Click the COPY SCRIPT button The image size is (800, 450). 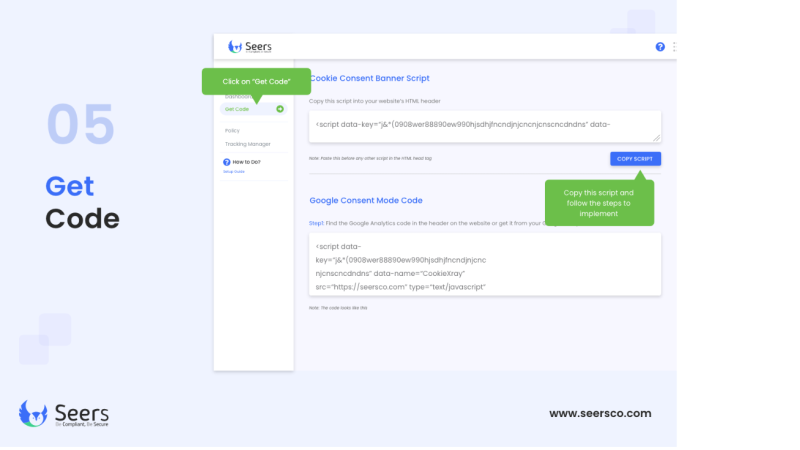pyautogui.click(x=635, y=159)
